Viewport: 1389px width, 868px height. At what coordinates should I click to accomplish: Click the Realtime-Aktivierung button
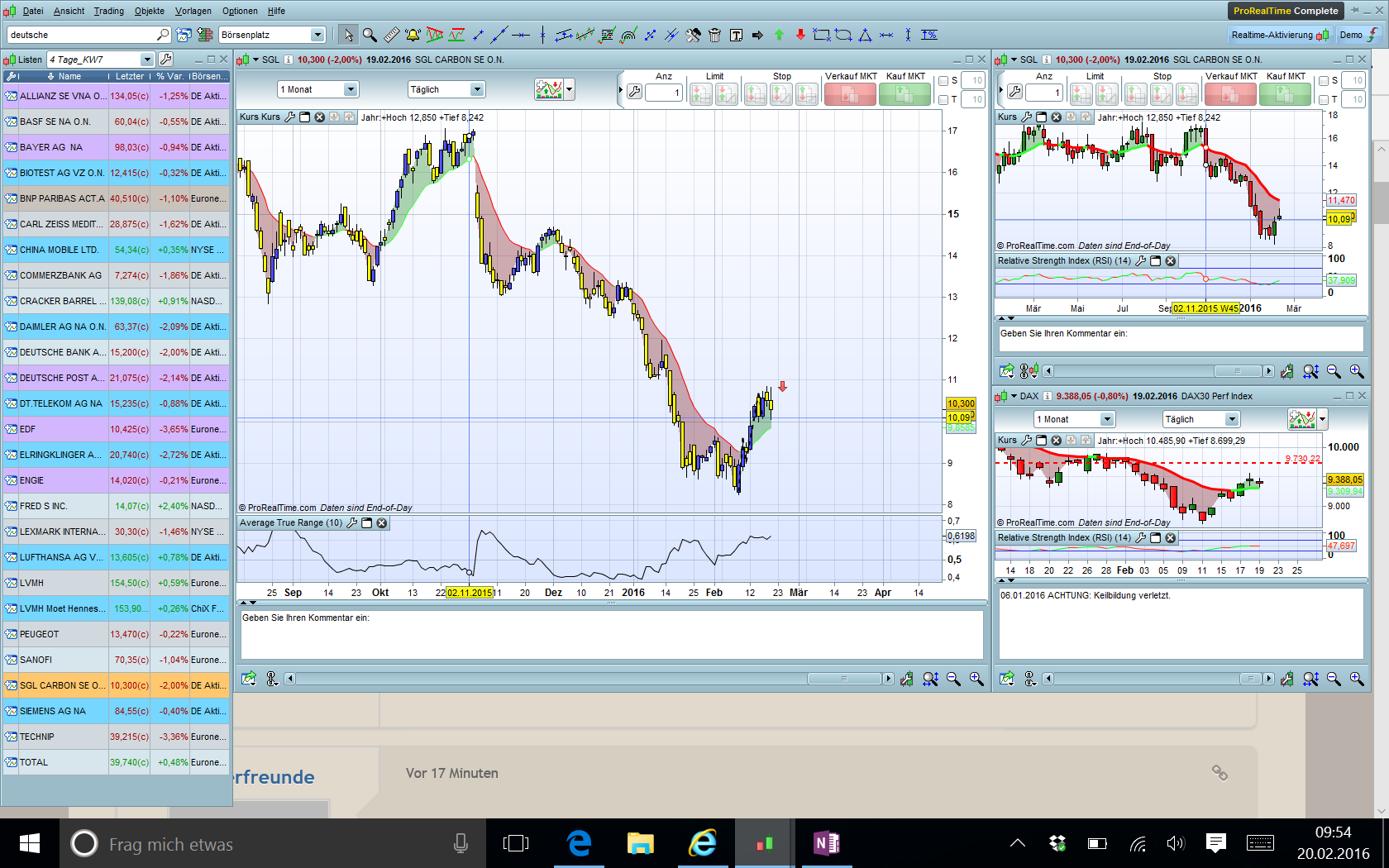1279,35
